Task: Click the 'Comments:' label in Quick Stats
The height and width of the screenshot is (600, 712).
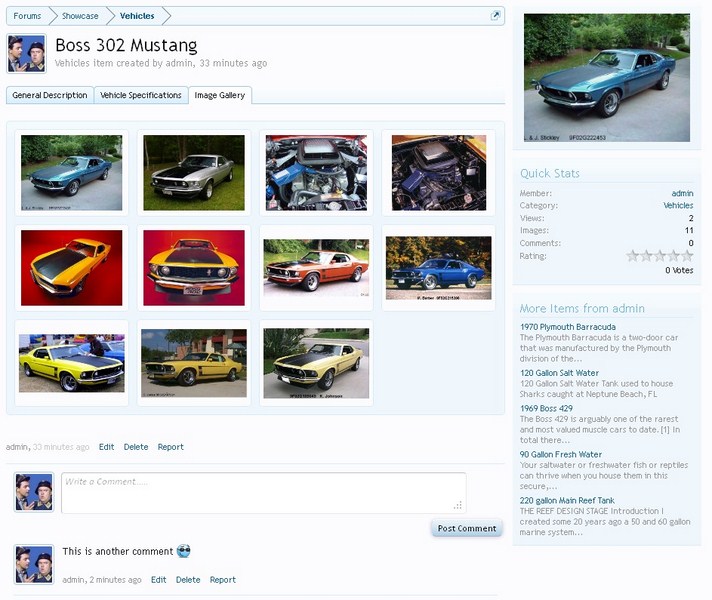Action: pos(540,243)
